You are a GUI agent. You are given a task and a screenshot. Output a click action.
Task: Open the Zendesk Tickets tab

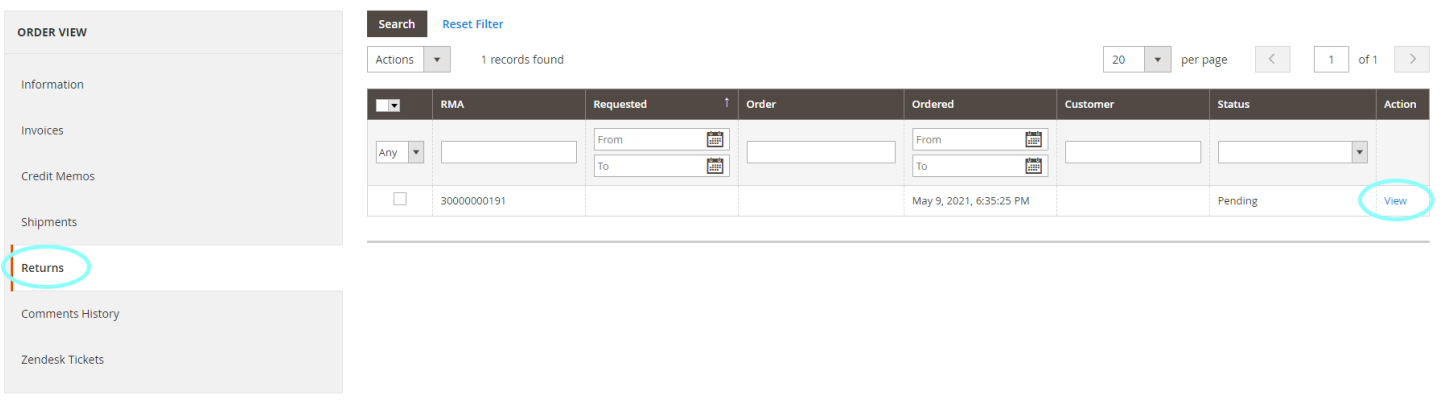pyautogui.click(x=174, y=360)
